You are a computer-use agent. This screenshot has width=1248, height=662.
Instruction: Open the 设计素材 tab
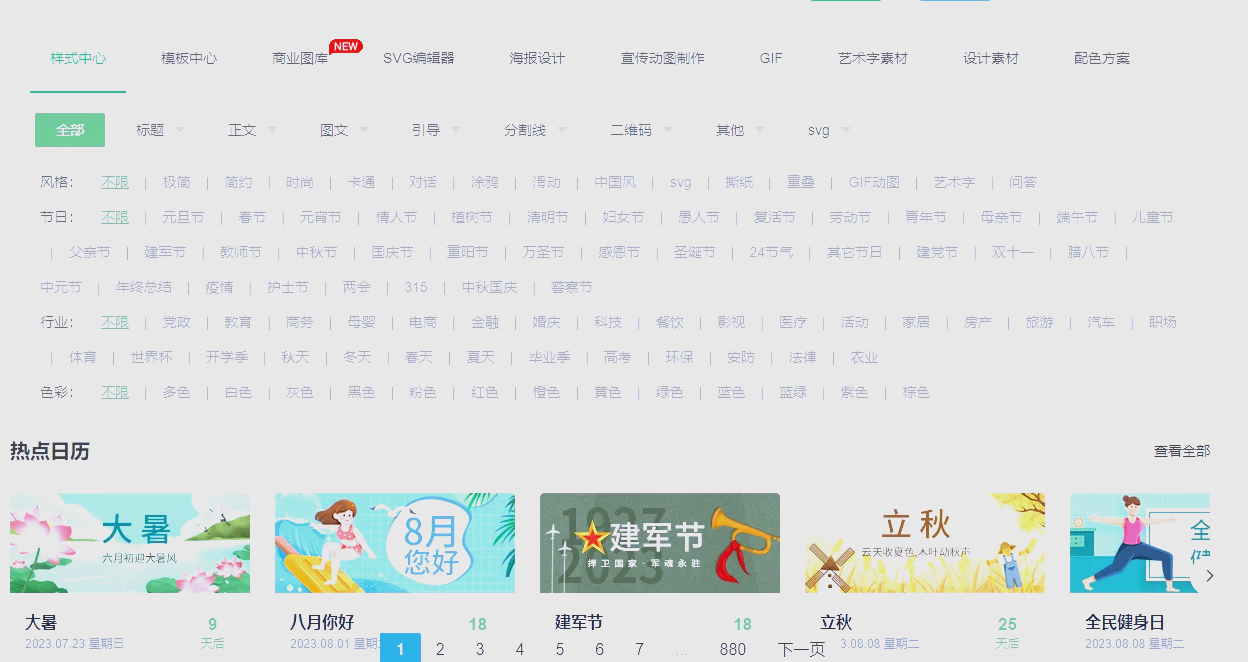(991, 58)
